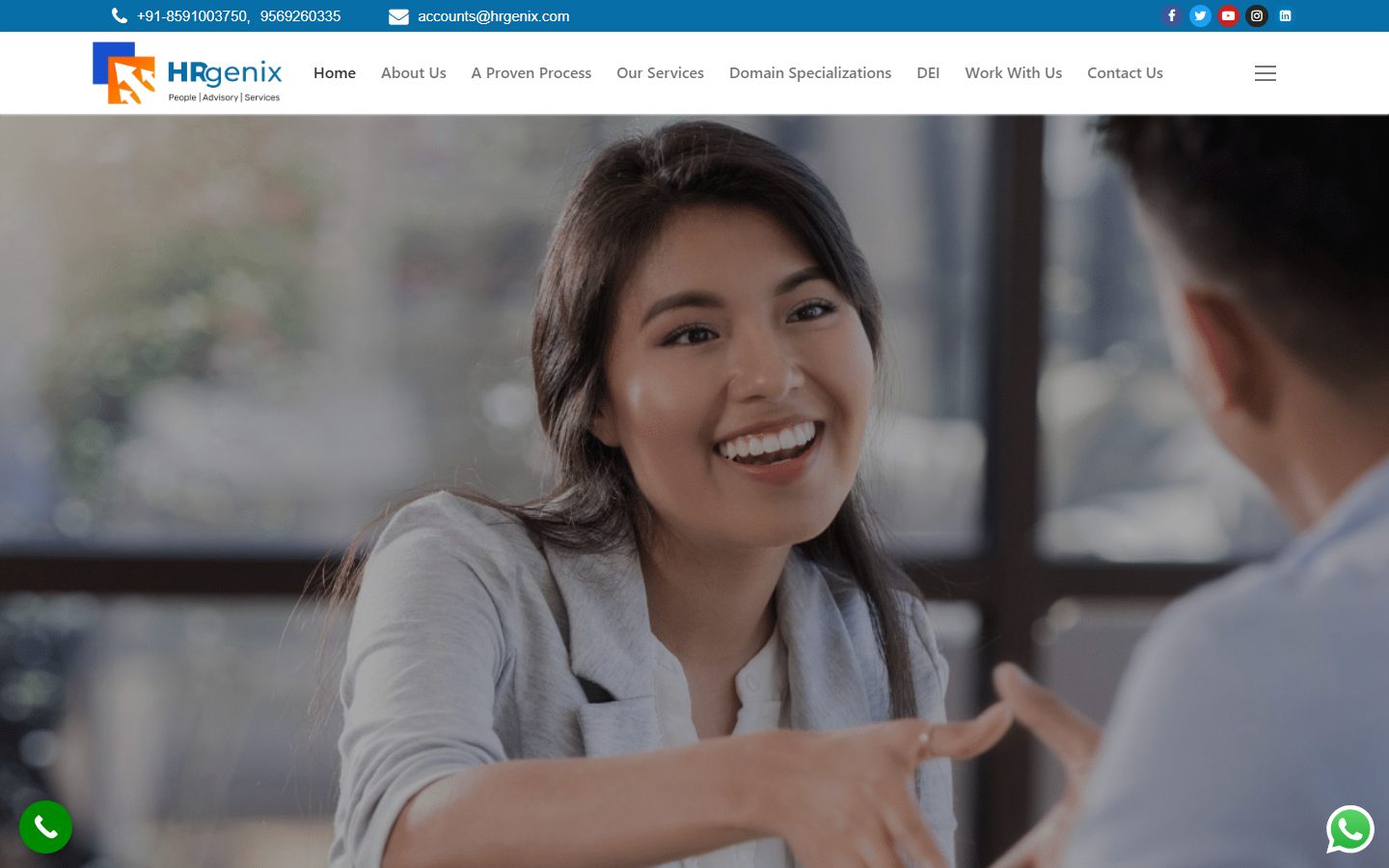Click the HRgenix logo
This screenshot has height=868, width=1389.
(187, 73)
